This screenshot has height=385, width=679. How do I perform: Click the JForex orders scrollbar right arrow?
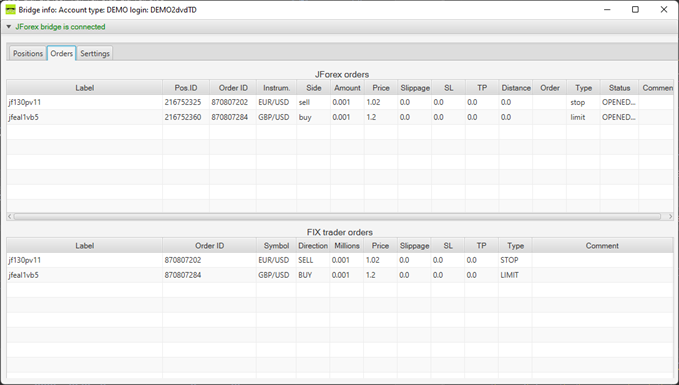670,216
